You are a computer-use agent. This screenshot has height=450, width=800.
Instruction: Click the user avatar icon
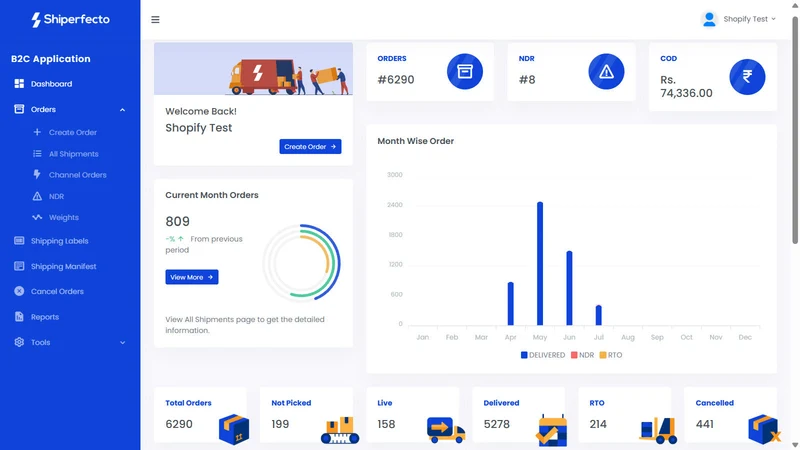tap(709, 19)
